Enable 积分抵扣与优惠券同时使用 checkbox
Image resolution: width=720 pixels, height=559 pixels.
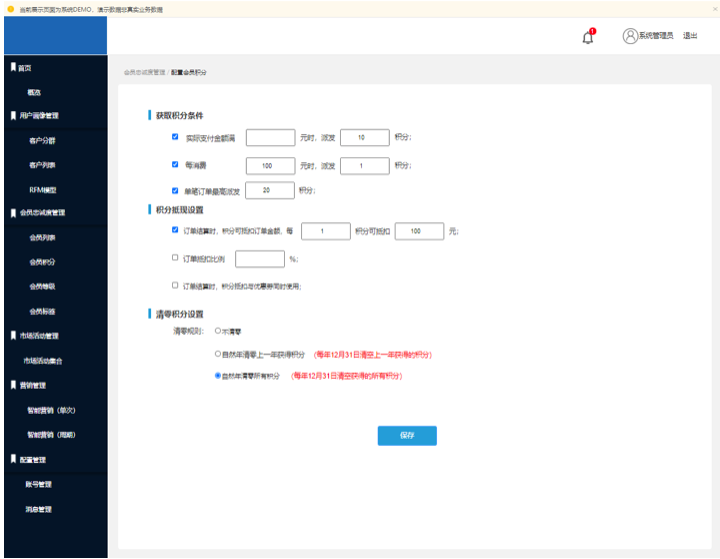pos(175,285)
